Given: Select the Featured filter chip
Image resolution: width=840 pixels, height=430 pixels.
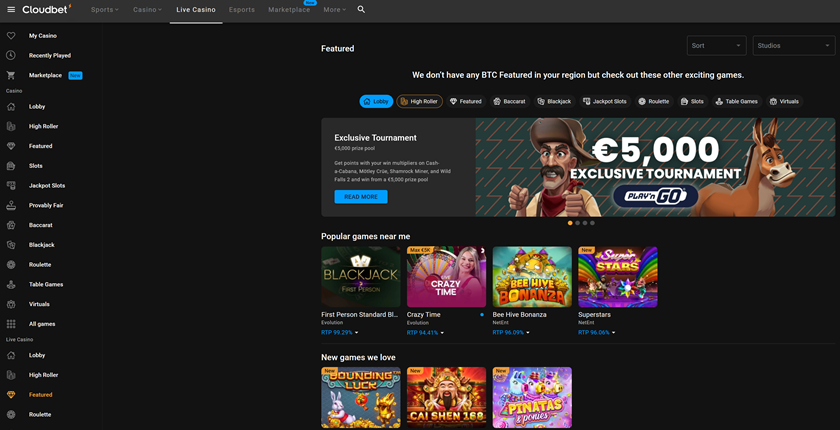Looking at the screenshot, I should click(x=466, y=101).
